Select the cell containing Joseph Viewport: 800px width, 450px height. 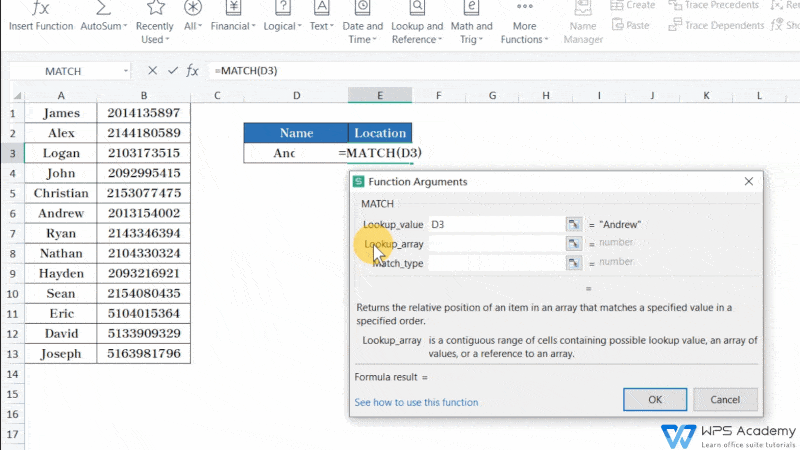pos(61,354)
